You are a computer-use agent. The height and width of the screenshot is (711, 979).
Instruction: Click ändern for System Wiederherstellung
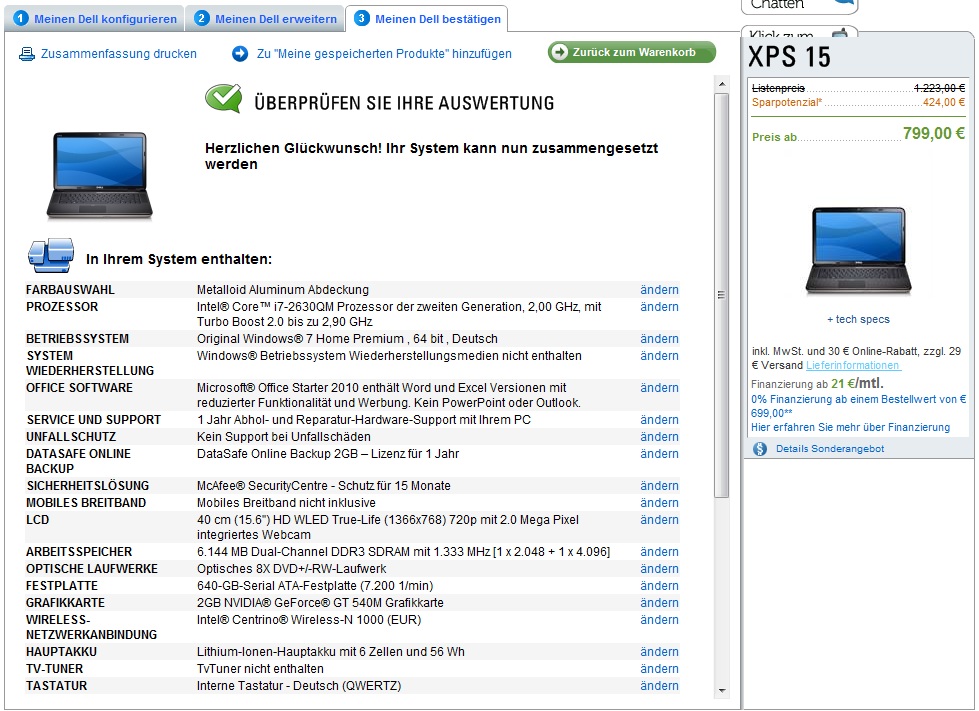click(x=659, y=356)
